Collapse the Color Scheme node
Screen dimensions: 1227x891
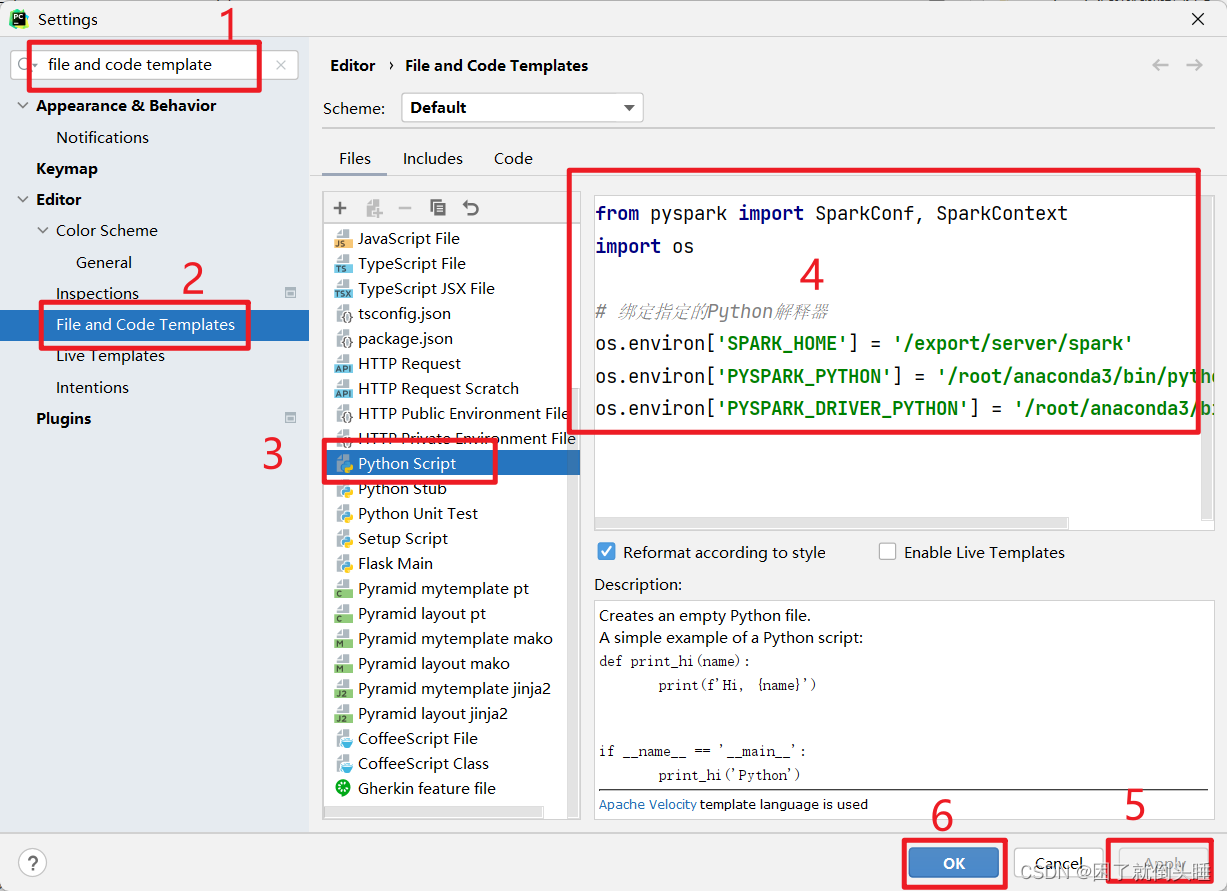click(43, 230)
